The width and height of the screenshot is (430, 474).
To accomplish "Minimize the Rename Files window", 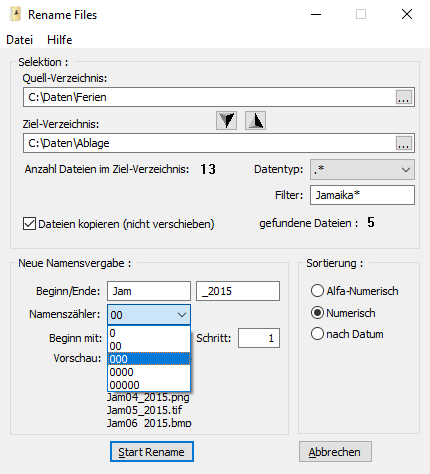I will [316, 14].
